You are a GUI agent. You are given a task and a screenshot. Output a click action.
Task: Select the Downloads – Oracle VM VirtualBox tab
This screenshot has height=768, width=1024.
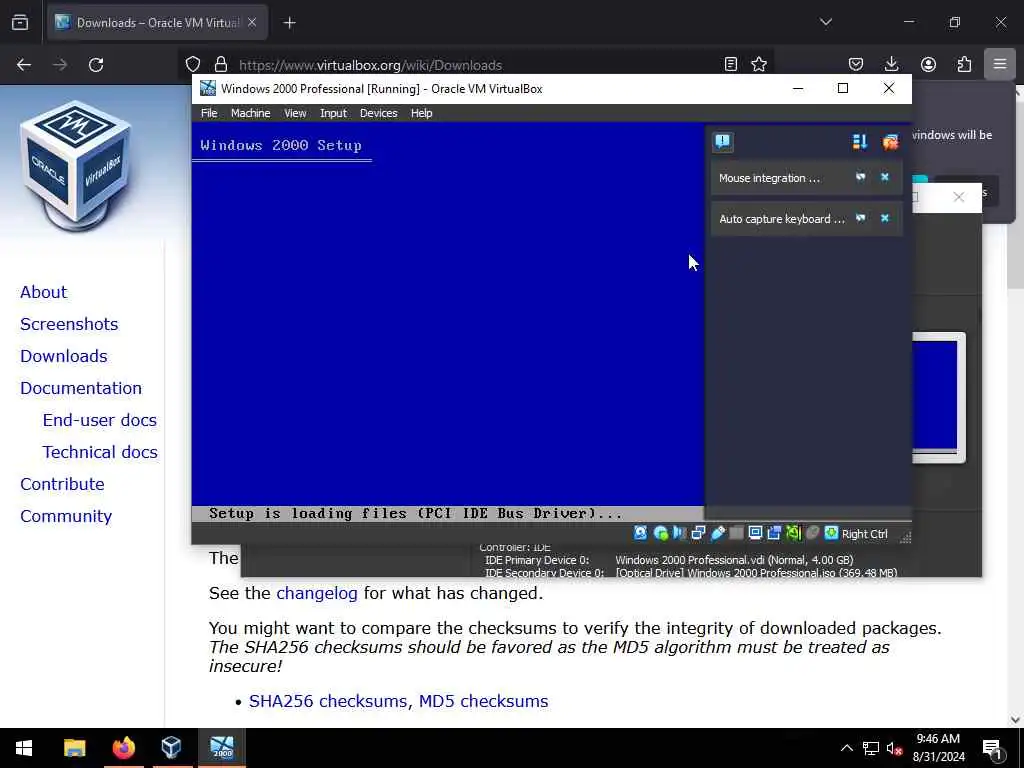coord(157,23)
